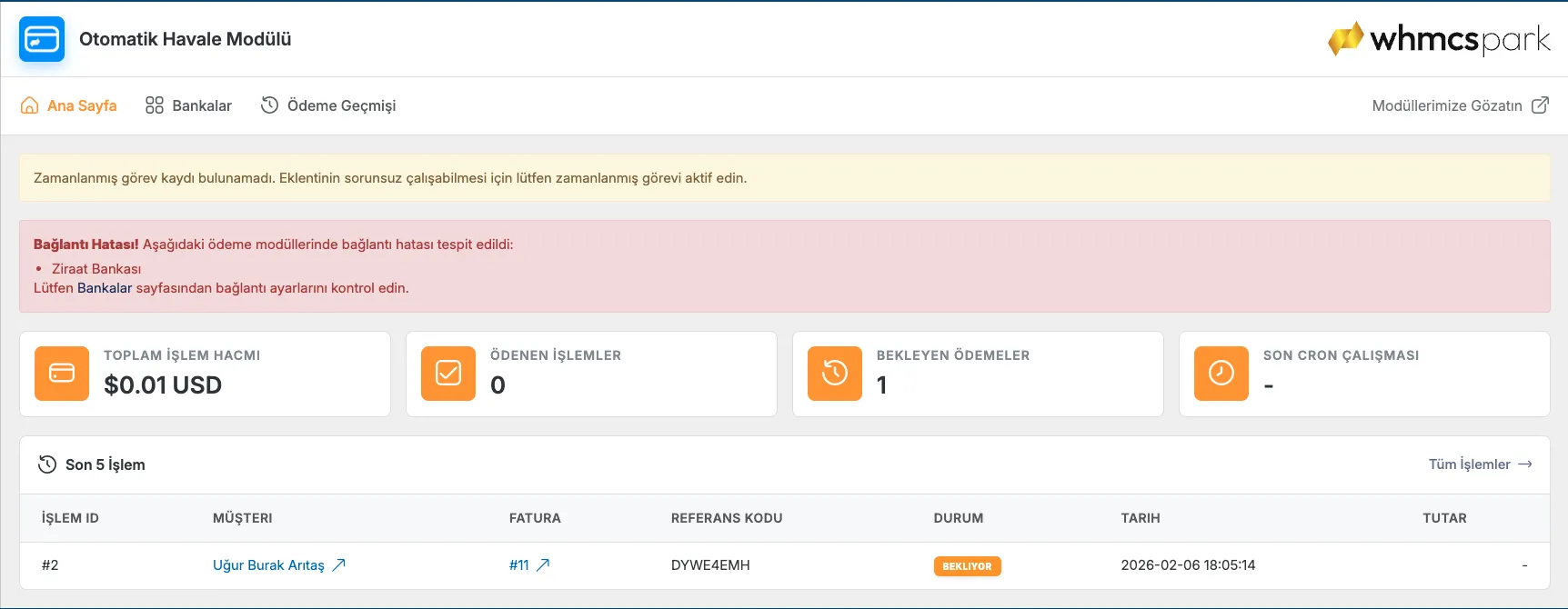Viewport: 1568px width, 609px height.
Task: Click the Otomatik Havale Modülü title
Action: (186, 39)
